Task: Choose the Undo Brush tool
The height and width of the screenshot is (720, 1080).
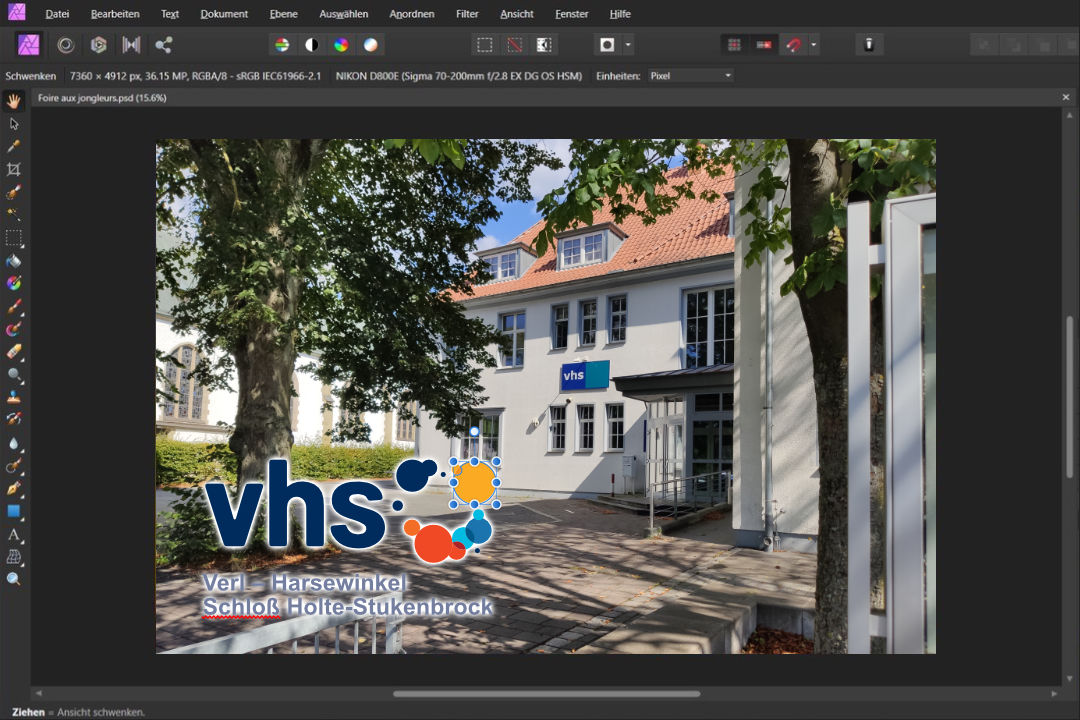Action: coord(14,420)
